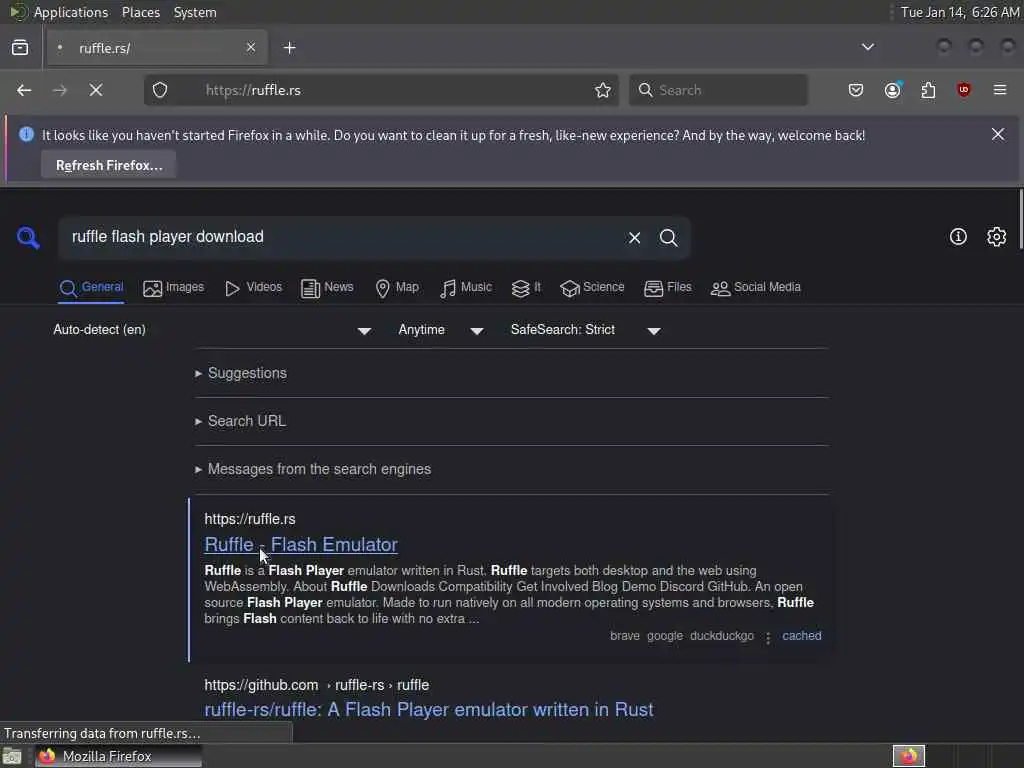The image size is (1024, 768).
Task: Open the Firefox account icon
Action: 893,90
